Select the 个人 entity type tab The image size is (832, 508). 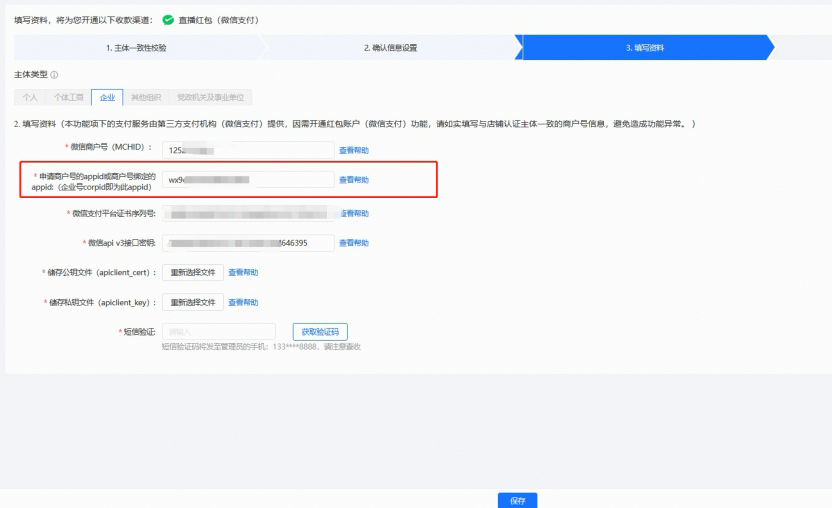[x=30, y=97]
